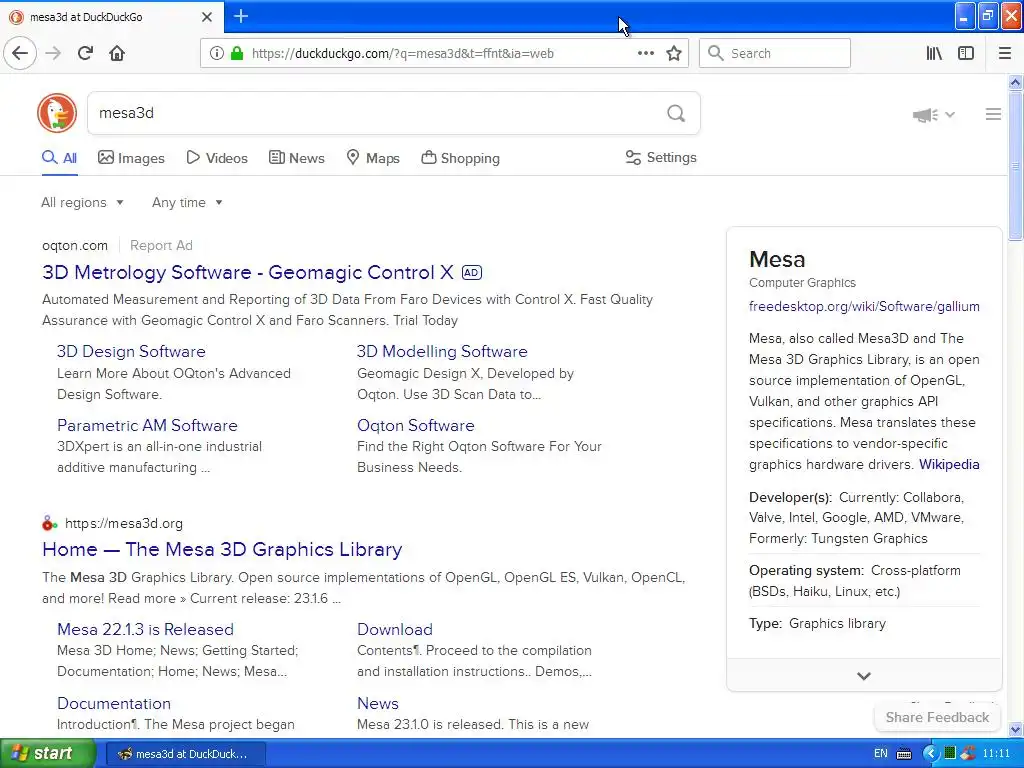
Task: Click the Firefox Search field
Action: tap(775, 54)
